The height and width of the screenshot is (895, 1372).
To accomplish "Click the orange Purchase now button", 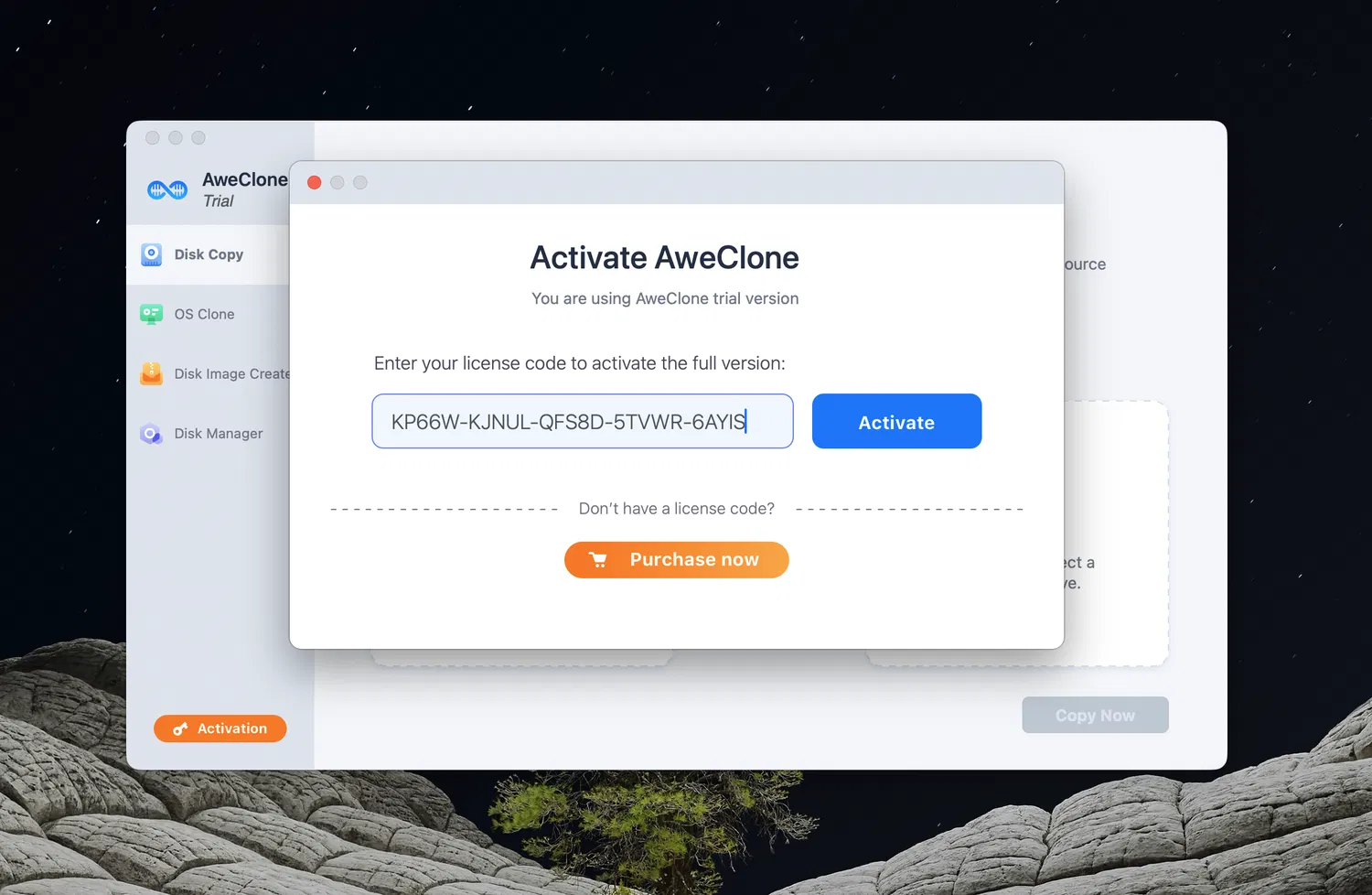I will coord(676,560).
